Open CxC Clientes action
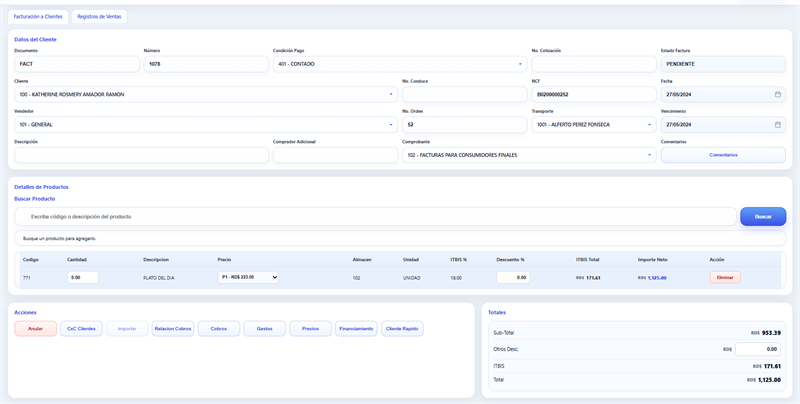This screenshot has height=404, width=800. (x=81, y=328)
